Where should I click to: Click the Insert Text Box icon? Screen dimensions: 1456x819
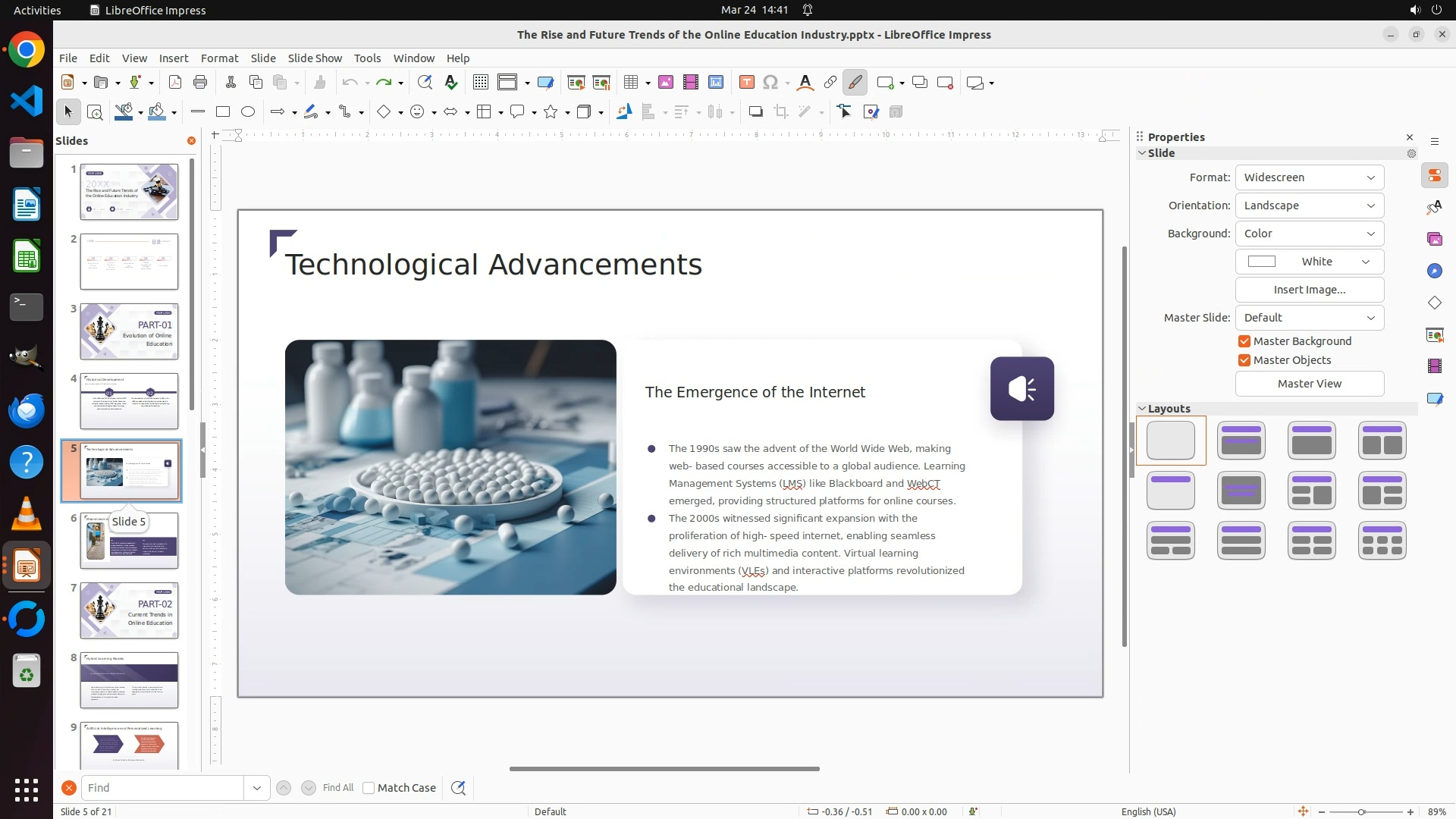click(746, 83)
